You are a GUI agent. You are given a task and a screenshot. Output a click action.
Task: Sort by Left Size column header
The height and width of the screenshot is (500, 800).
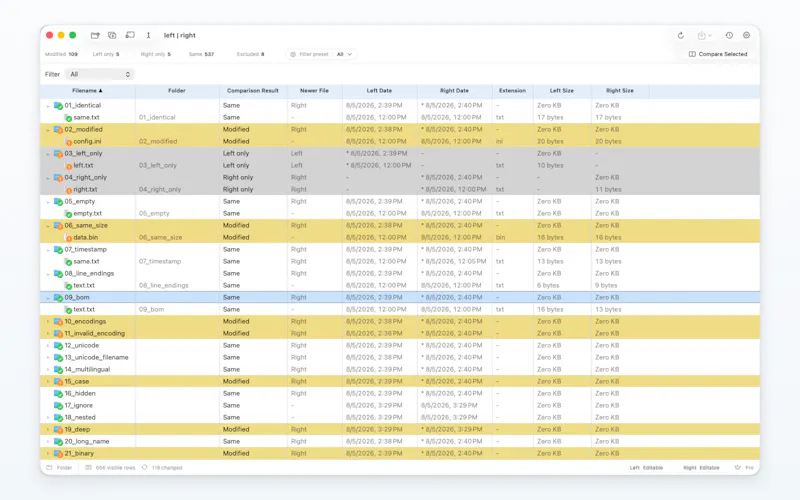point(562,91)
